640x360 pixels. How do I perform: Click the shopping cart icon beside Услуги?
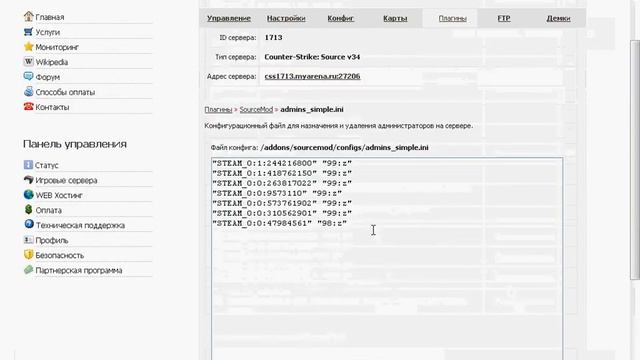pos(28,32)
